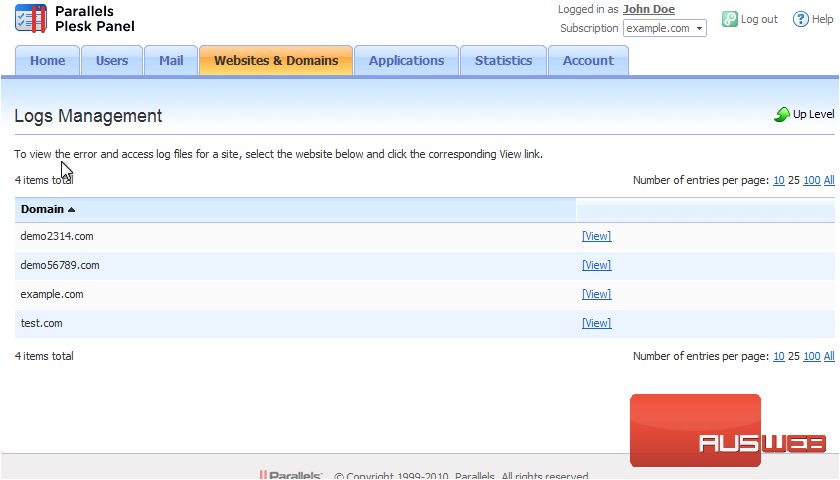This screenshot has height=480, width=840.
Task: Set top entries per page to 100
Action: tap(811, 181)
